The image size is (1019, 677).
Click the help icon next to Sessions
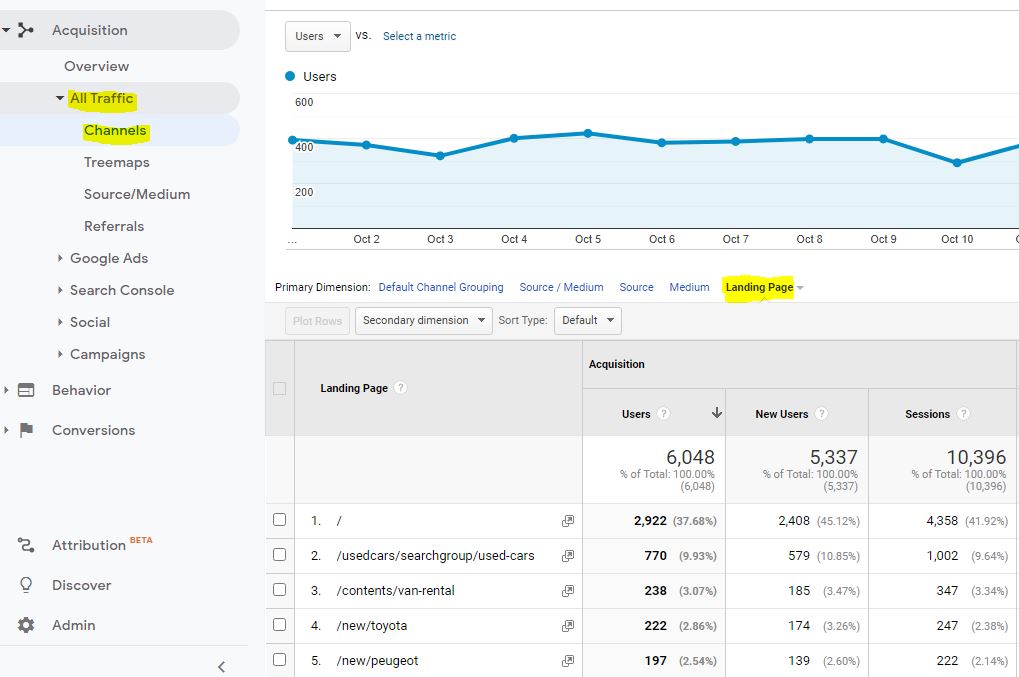963,413
